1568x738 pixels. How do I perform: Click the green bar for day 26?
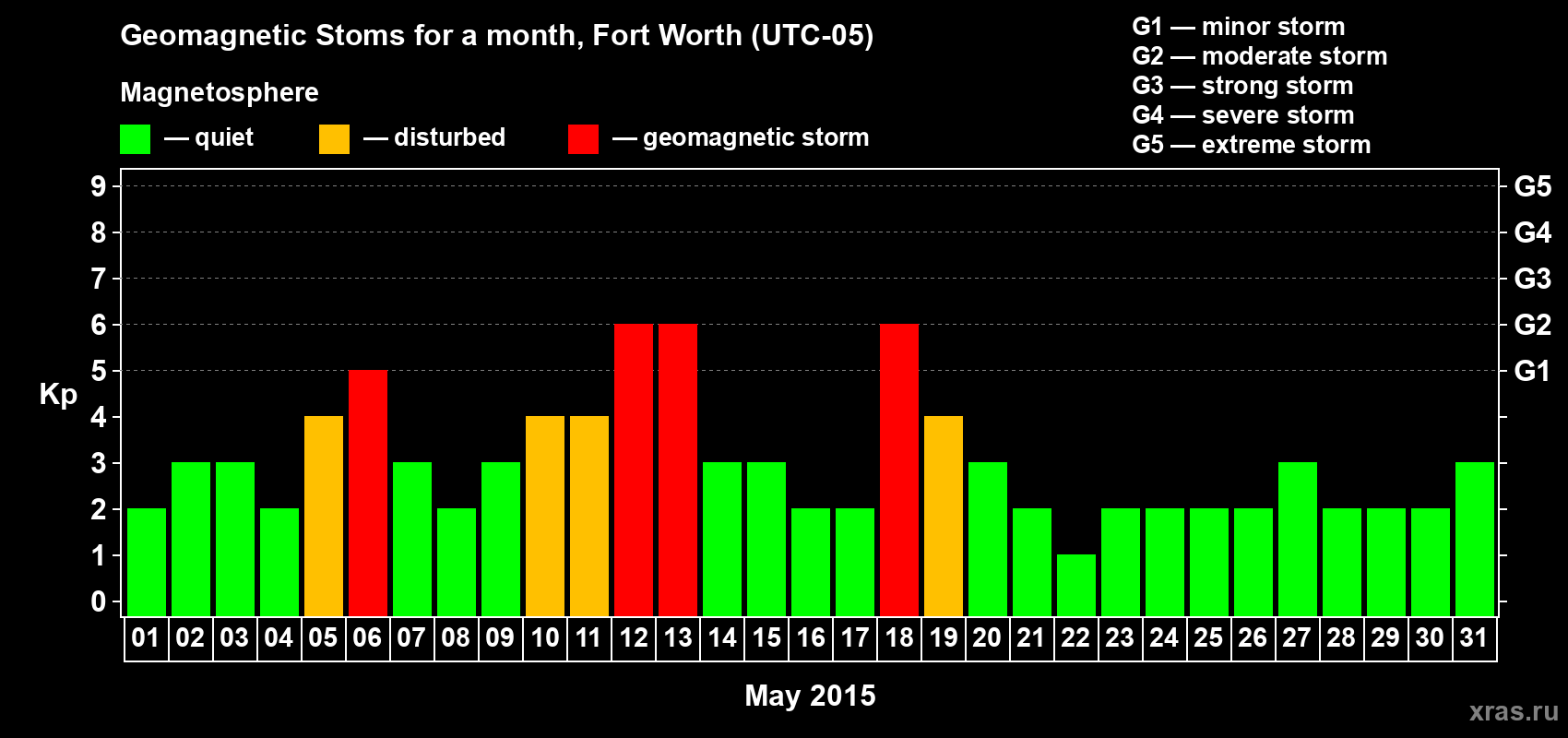click(x=1253, y=563)
